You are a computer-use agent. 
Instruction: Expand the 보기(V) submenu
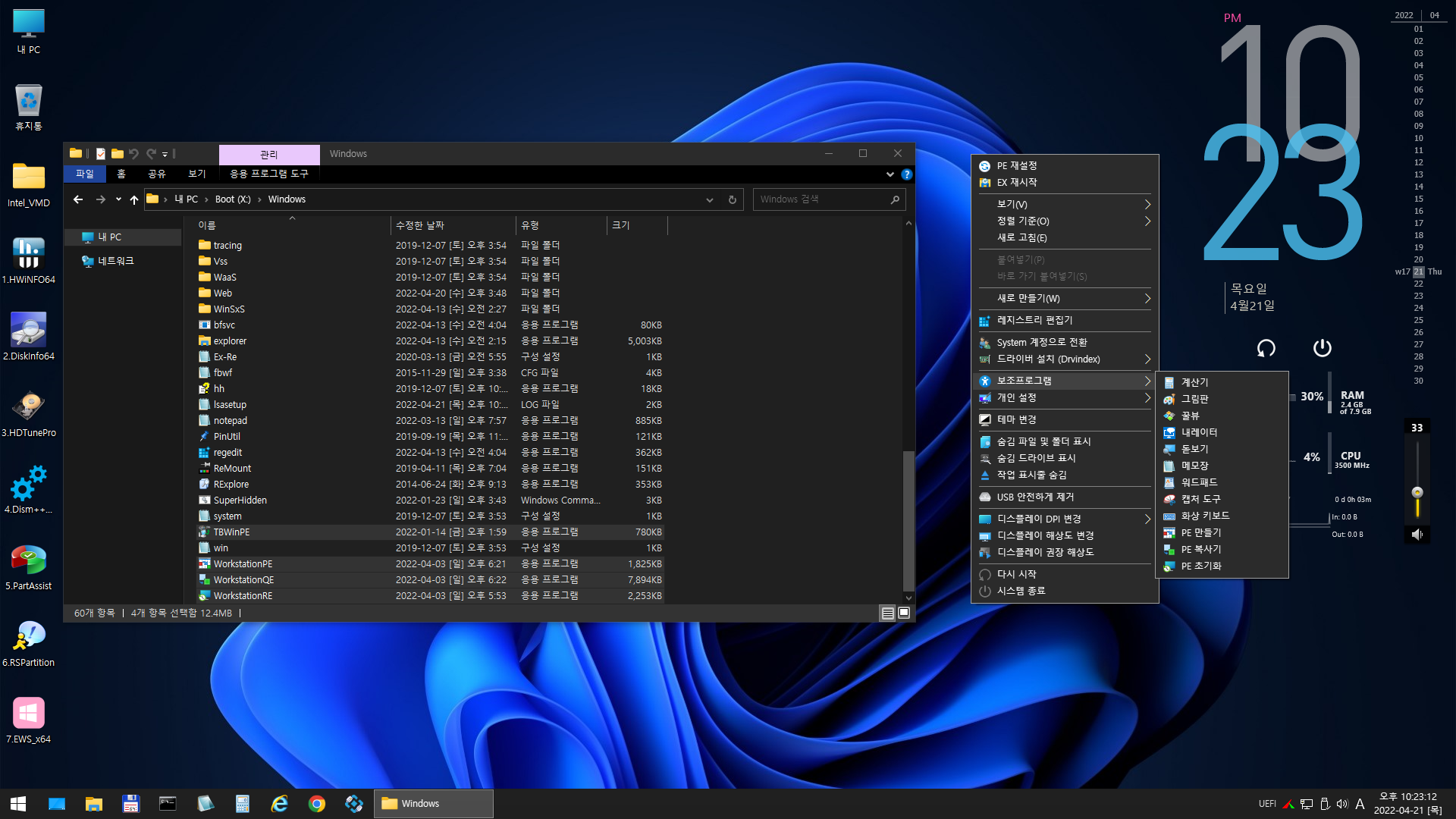click(1065, 204)
